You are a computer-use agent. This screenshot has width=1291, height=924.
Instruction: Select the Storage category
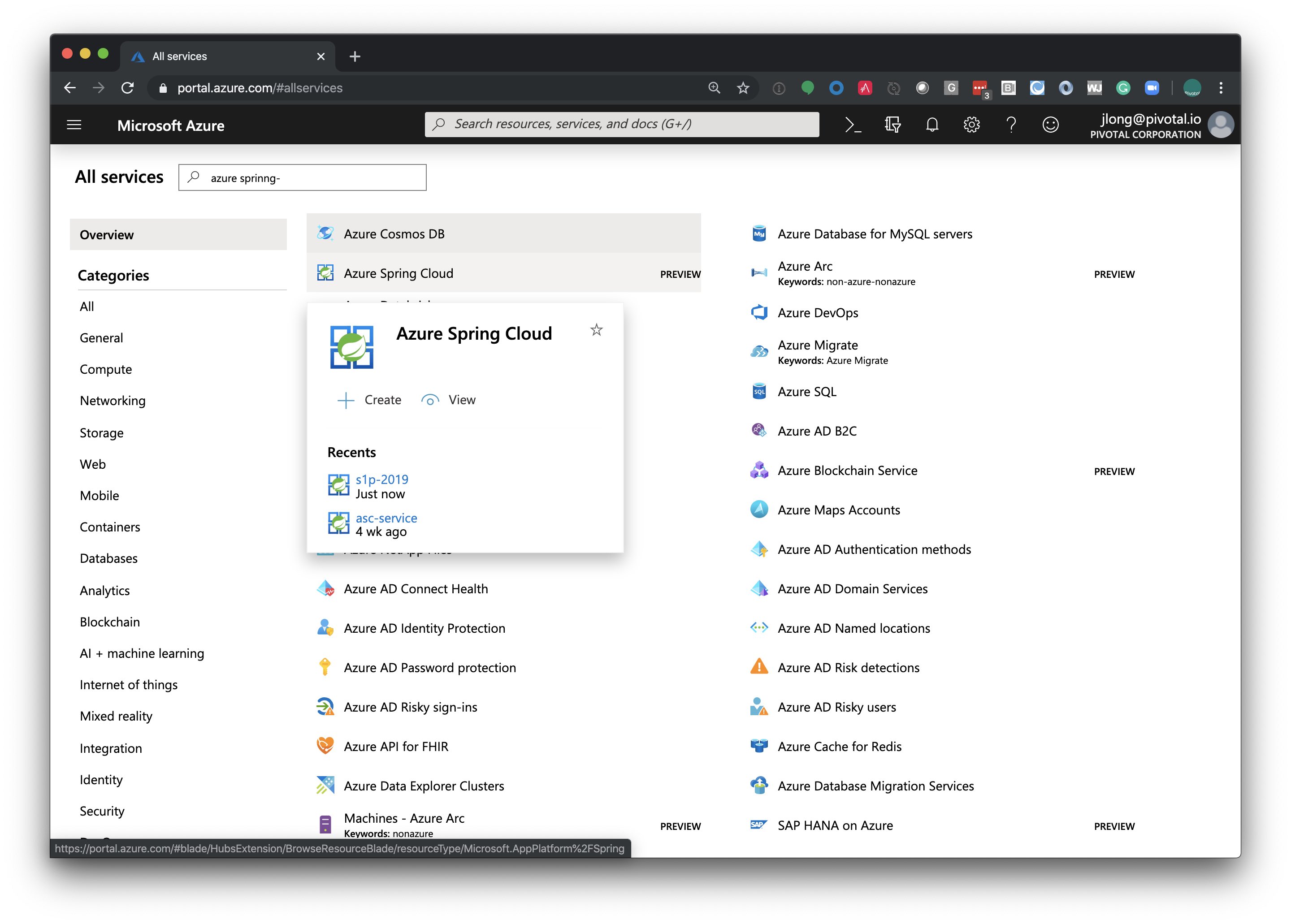[x=102, y=433]
